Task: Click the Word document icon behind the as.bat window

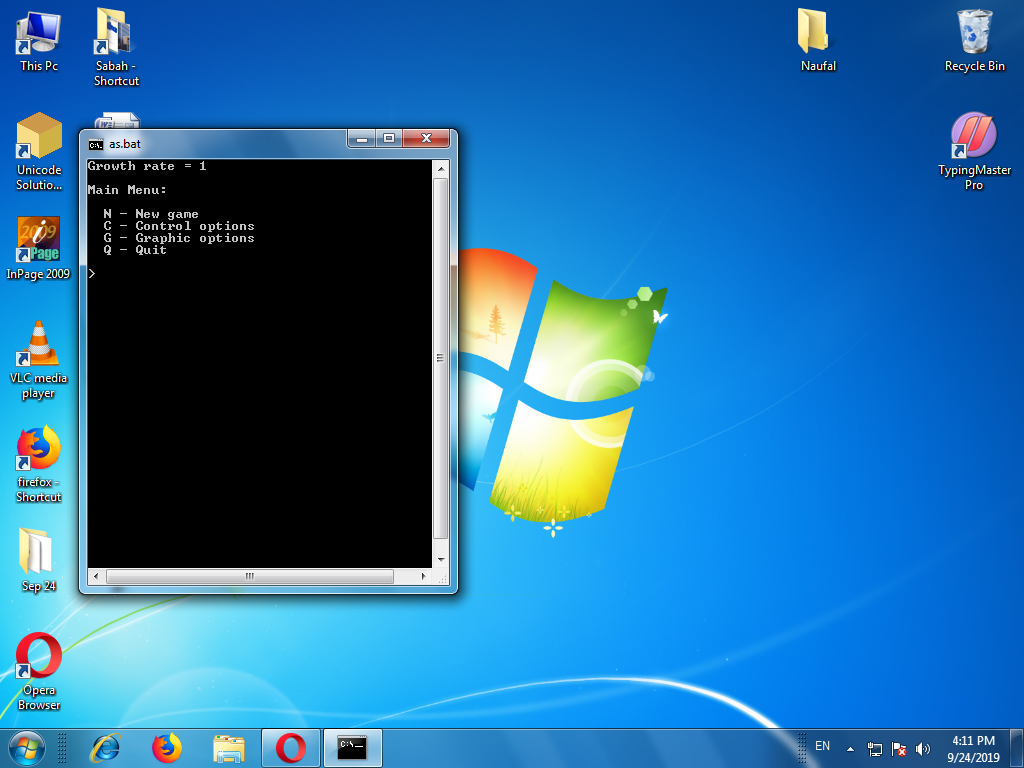Action: [118, 121]
